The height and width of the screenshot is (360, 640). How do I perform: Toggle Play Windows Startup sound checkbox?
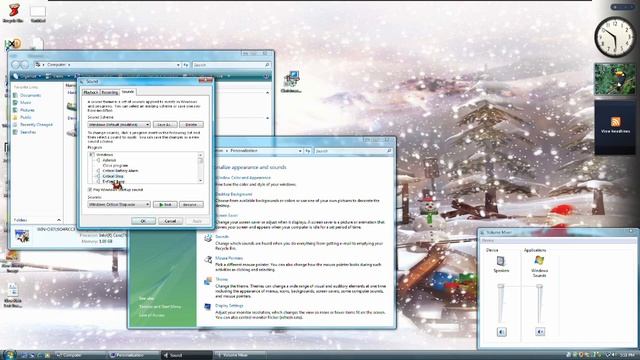click(x=90, y=190)
